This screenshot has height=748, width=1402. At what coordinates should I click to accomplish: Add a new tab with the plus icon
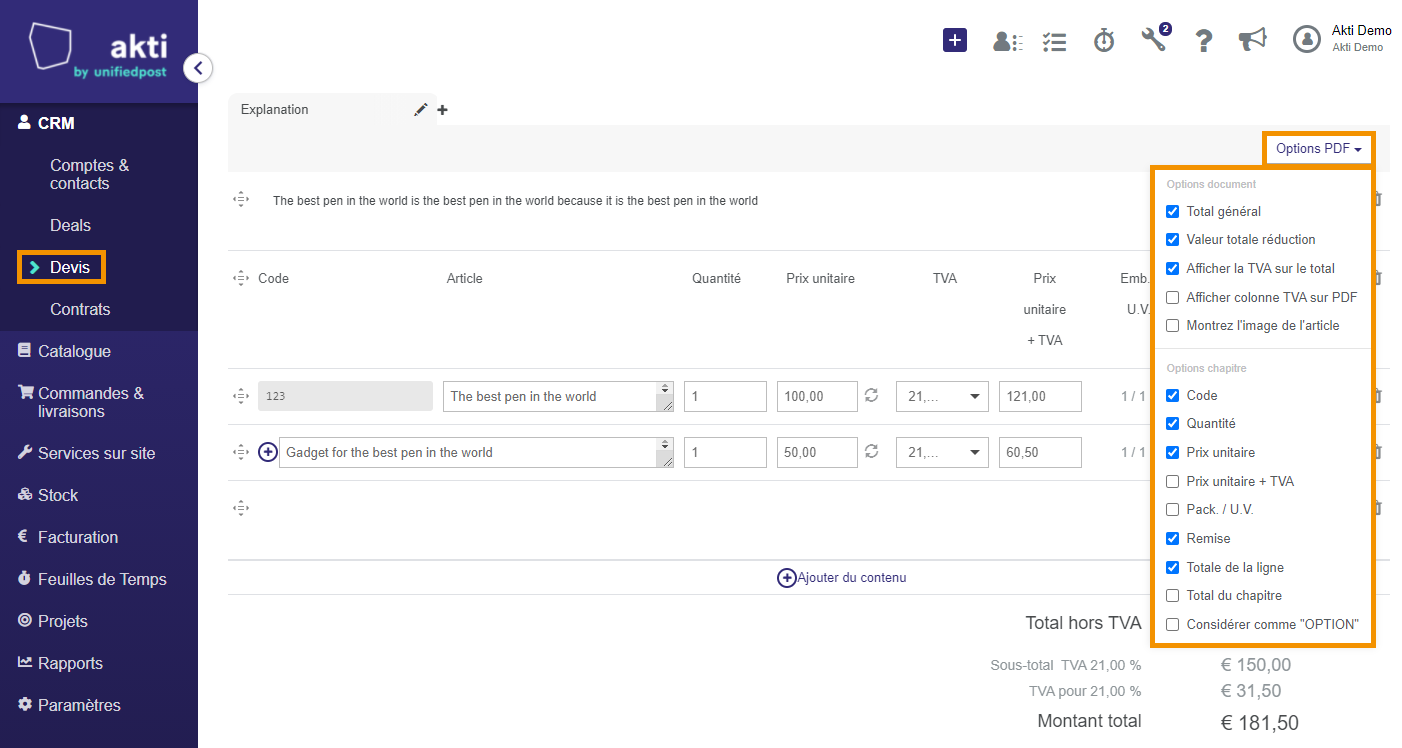(442, 110)
